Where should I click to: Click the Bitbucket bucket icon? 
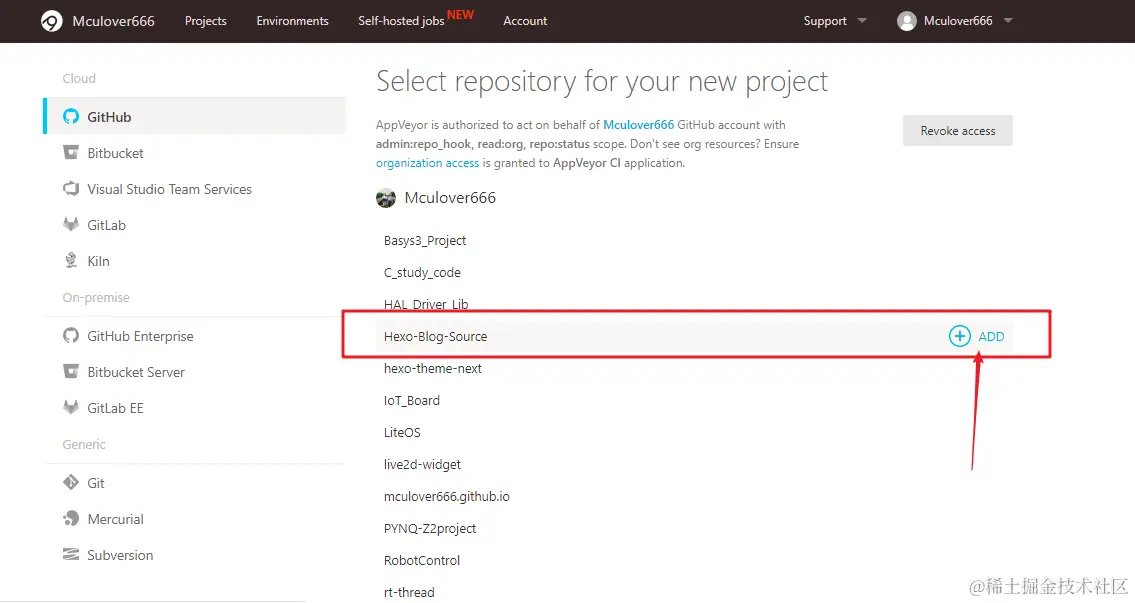(71, 153)
